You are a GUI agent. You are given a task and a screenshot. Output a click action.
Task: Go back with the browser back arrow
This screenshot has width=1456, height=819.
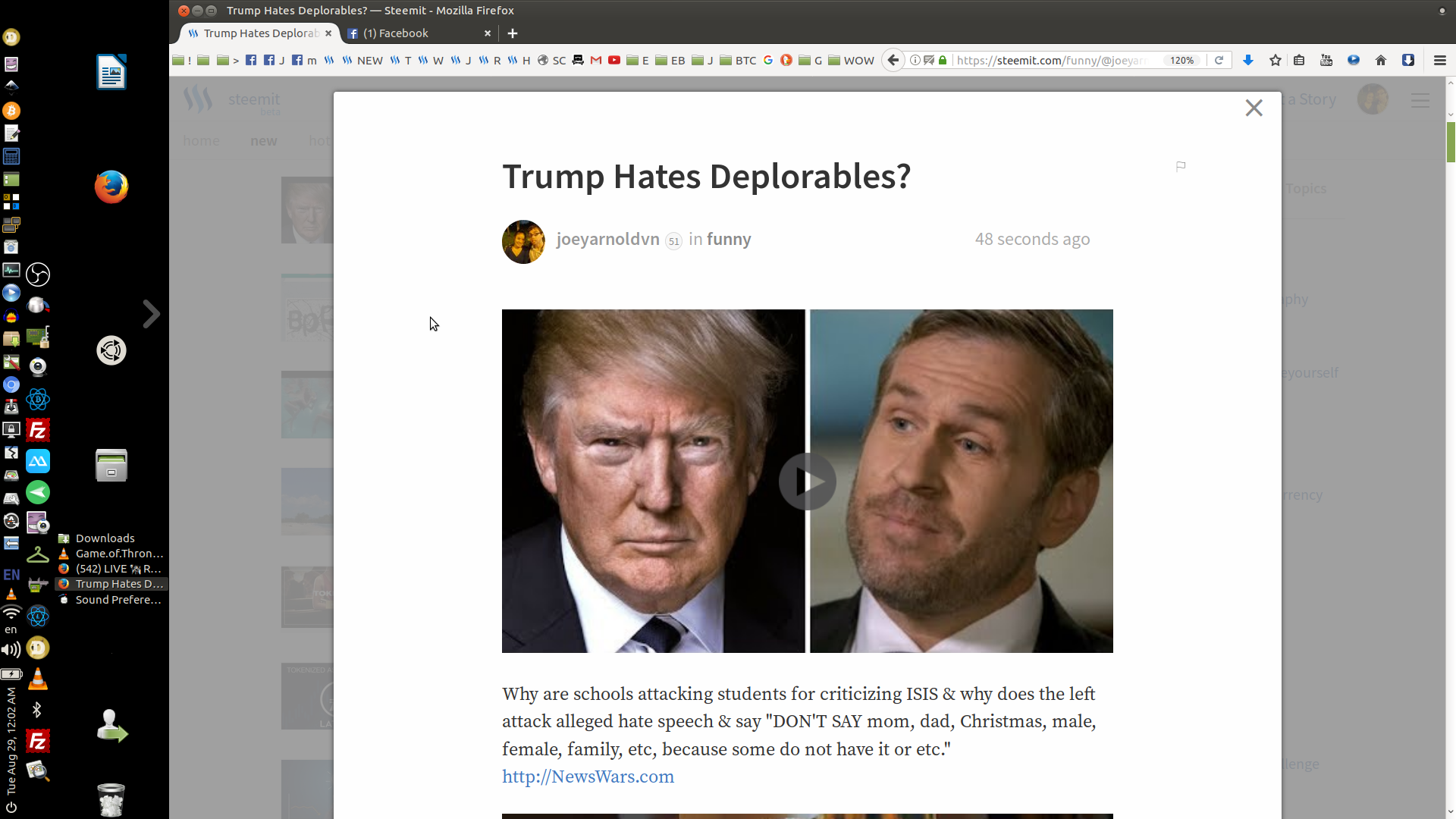(893, 60)
